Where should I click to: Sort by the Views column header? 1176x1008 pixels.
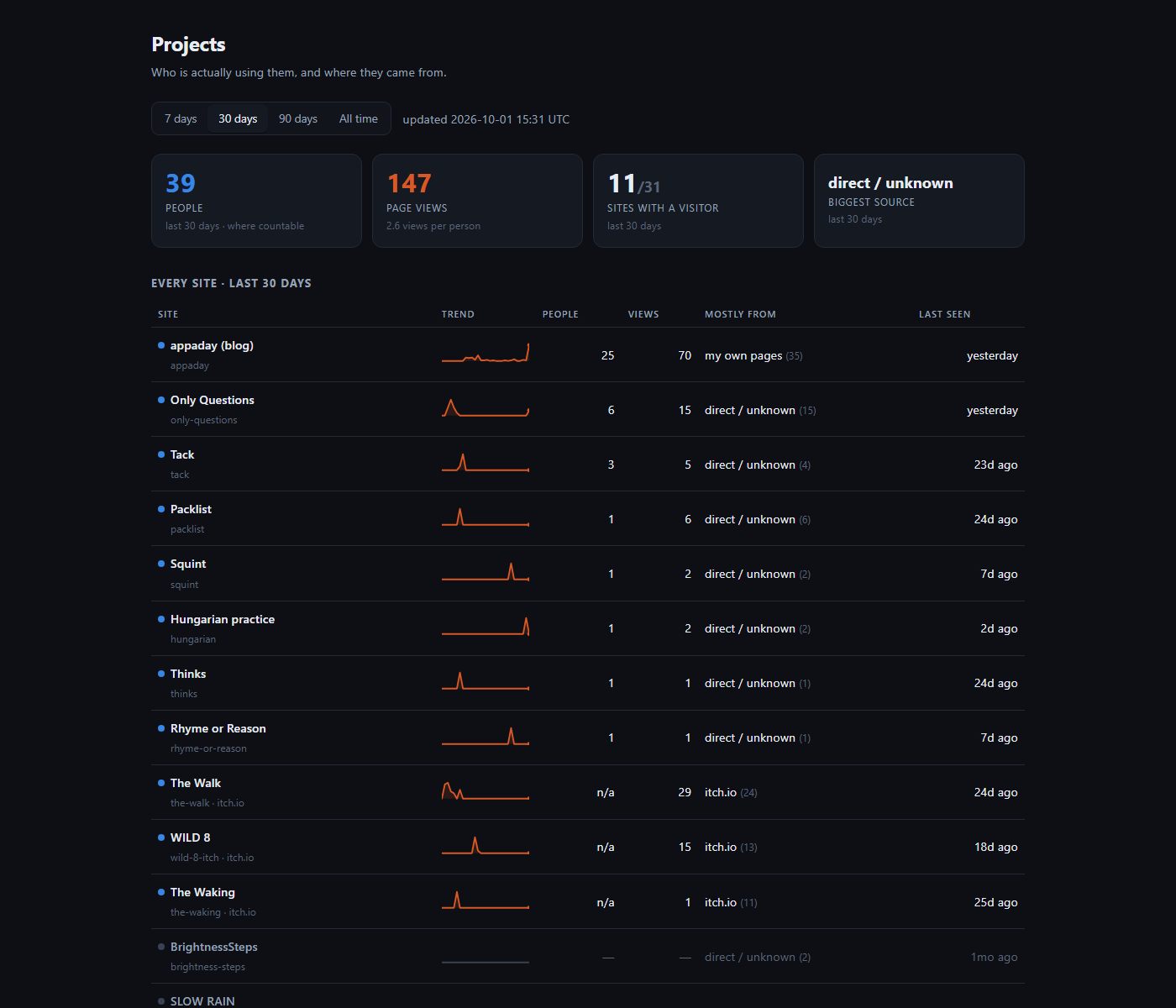point(643,314)
